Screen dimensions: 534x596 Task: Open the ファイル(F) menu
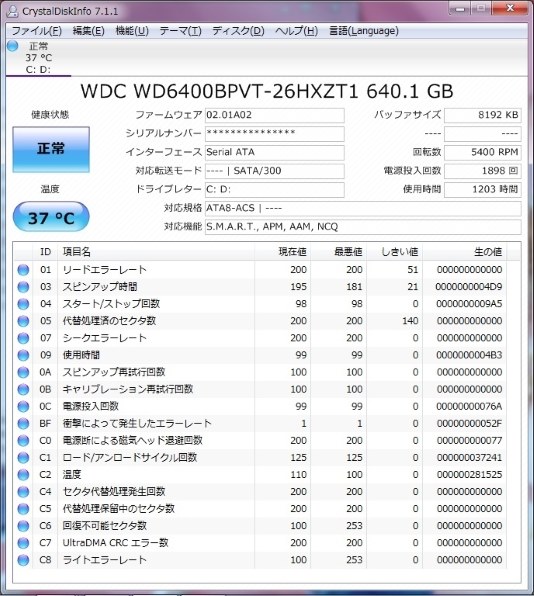36,31
